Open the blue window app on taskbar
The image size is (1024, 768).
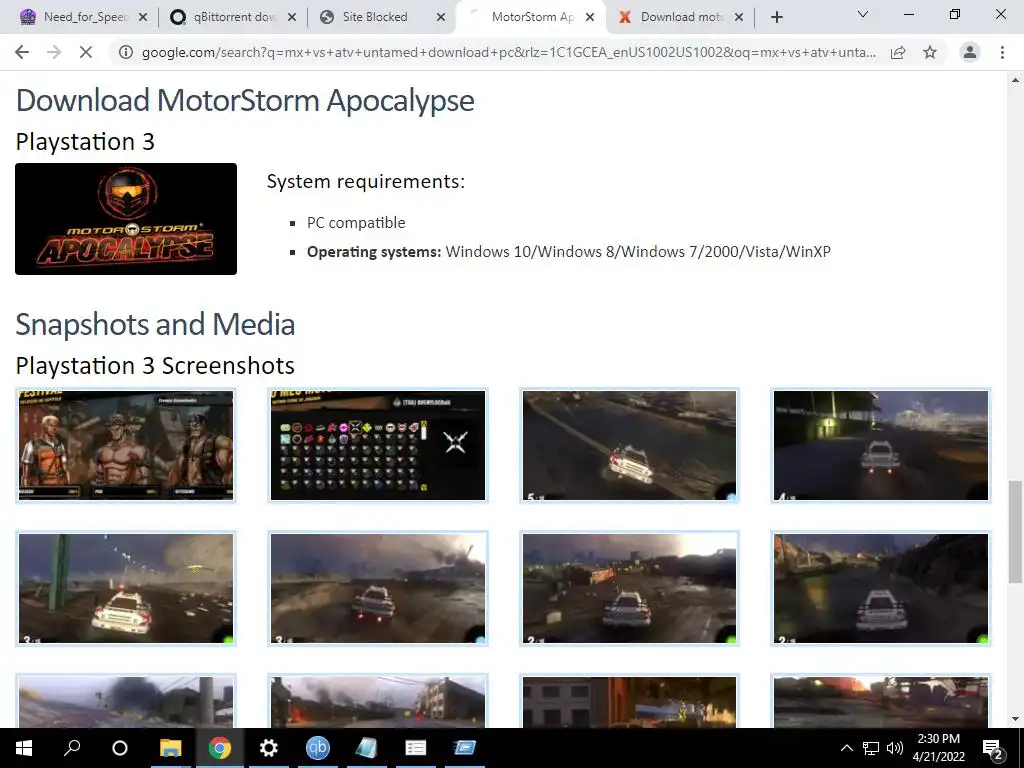point(464,748)
